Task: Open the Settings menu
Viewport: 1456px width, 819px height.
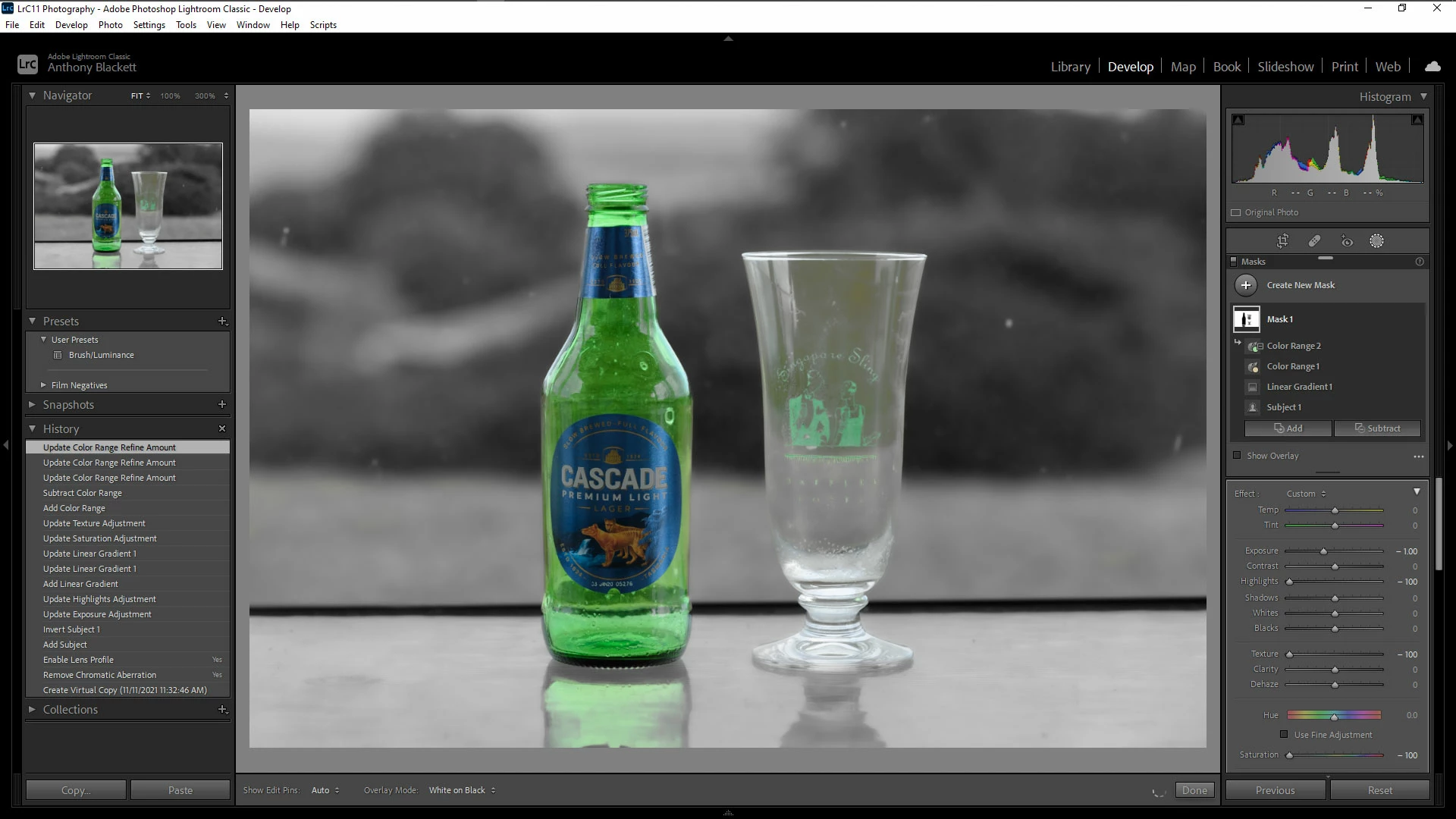Action: tap(149, 25)
